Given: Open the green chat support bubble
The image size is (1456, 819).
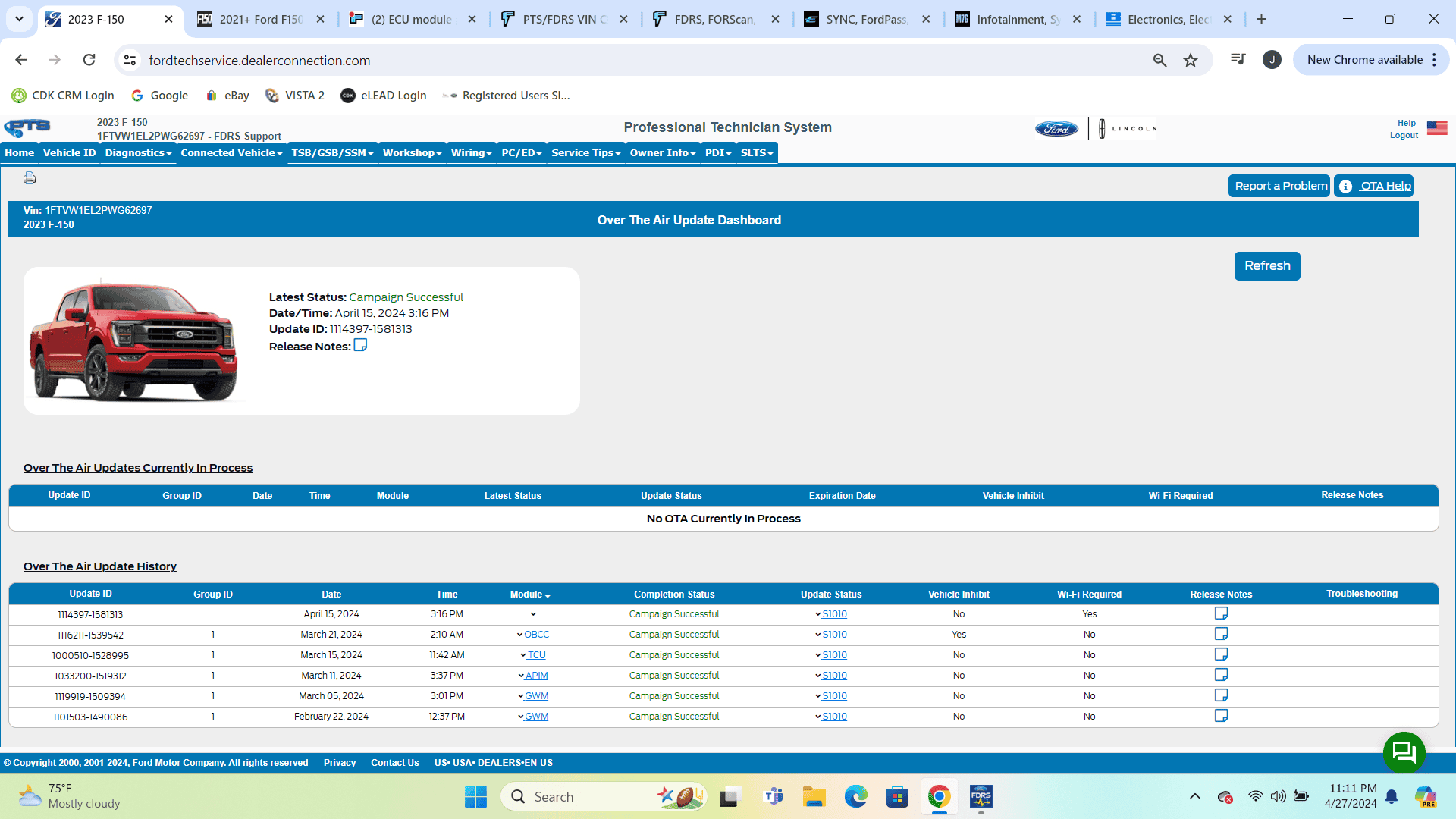Looking at the screenshot, I should (1404, 752).
